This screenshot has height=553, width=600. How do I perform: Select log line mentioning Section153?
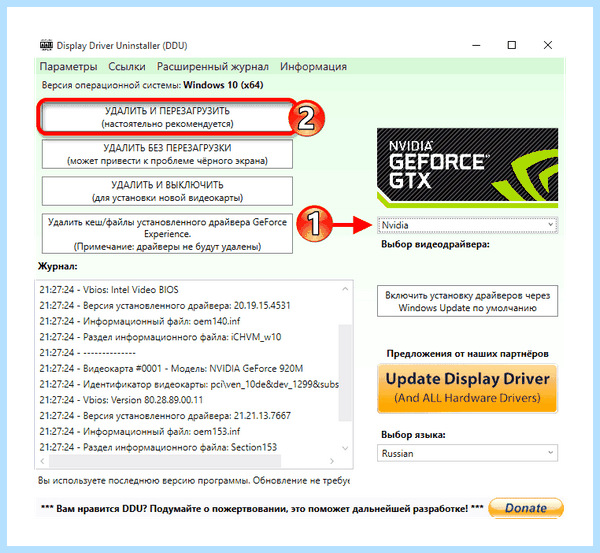coord(158,447)
